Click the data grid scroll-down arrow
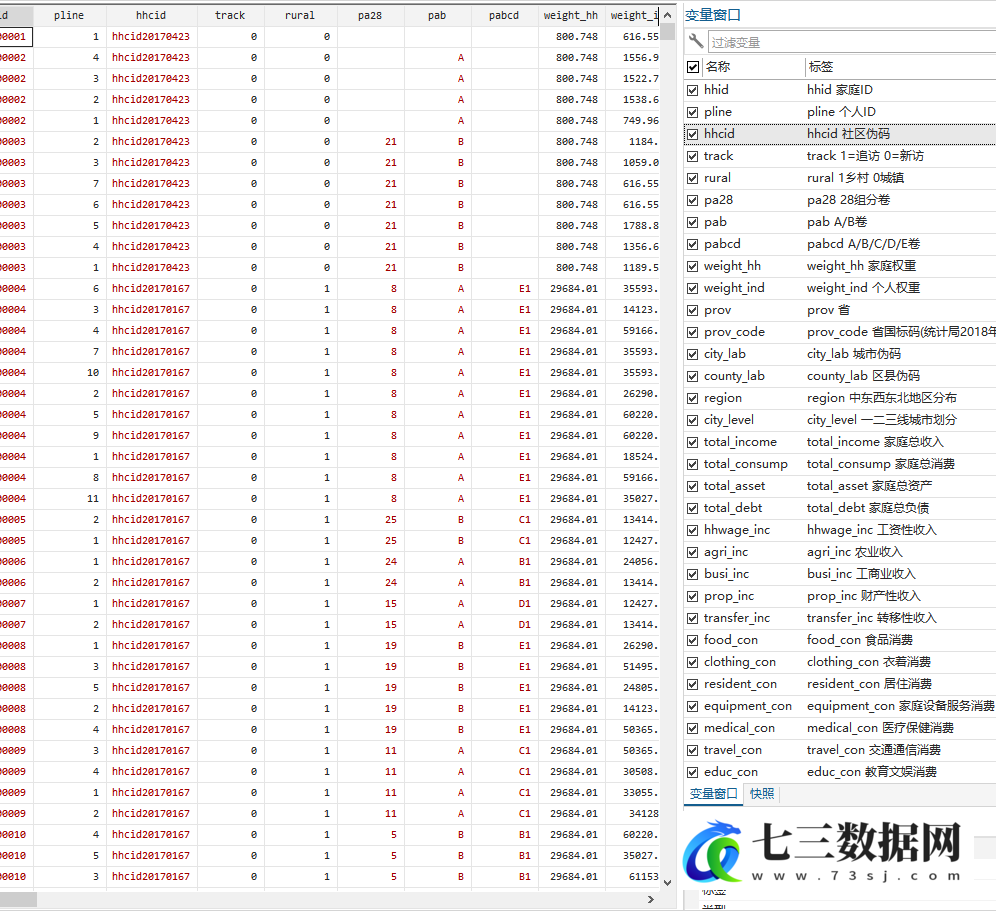The width and height of the screenshot is (996, 911). point(667,882)
